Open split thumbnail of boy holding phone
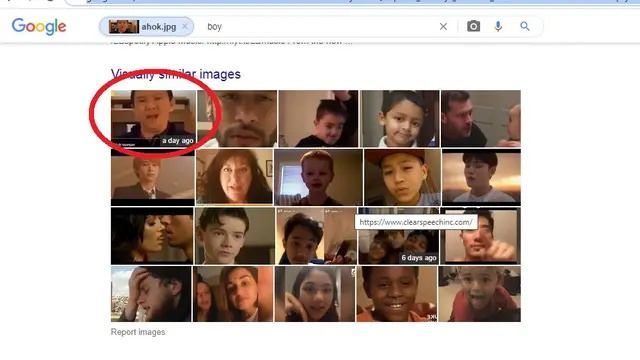This screenshot has width=640, height=360. (316, 236)
